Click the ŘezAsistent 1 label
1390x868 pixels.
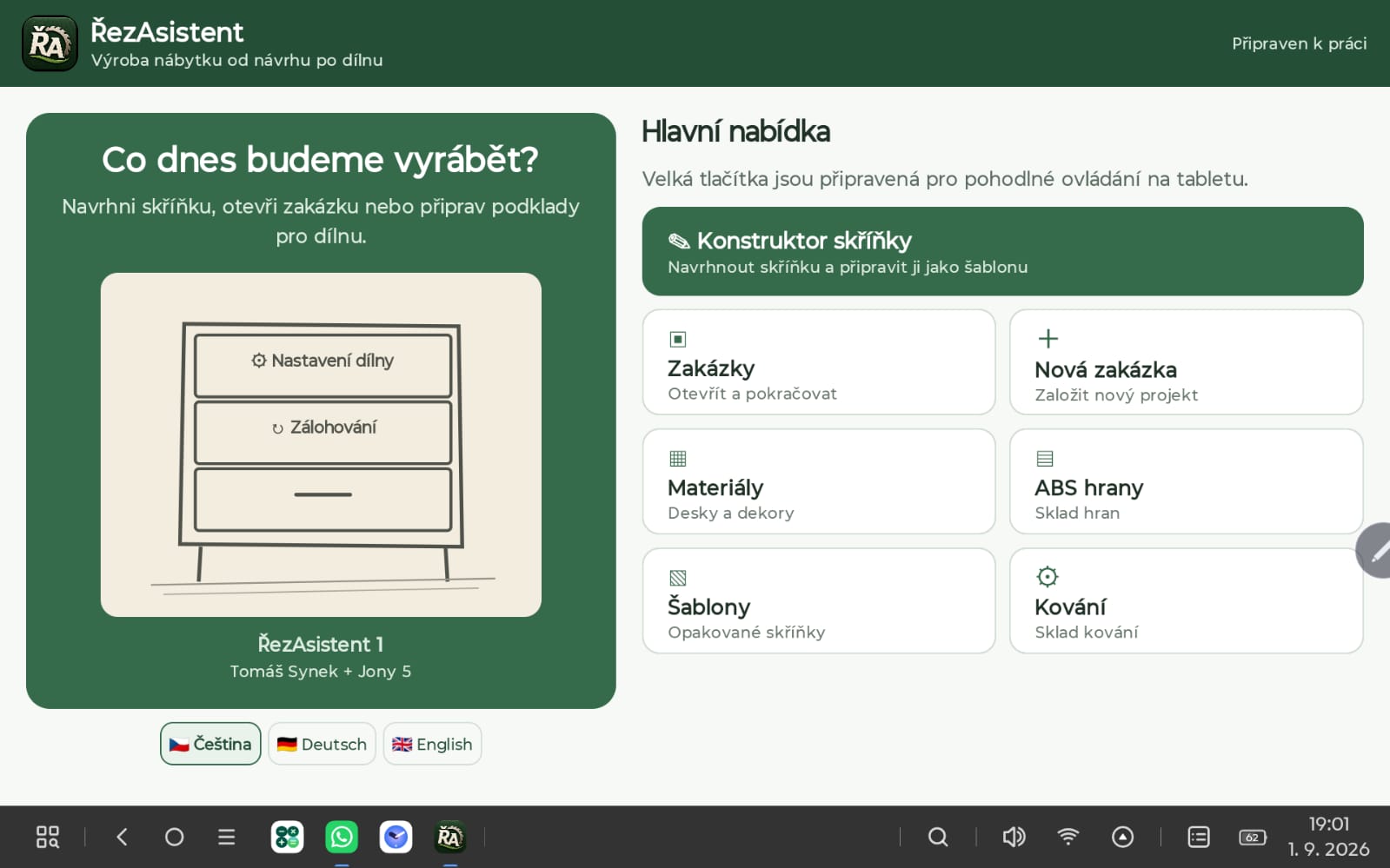[x=321, y=644]
